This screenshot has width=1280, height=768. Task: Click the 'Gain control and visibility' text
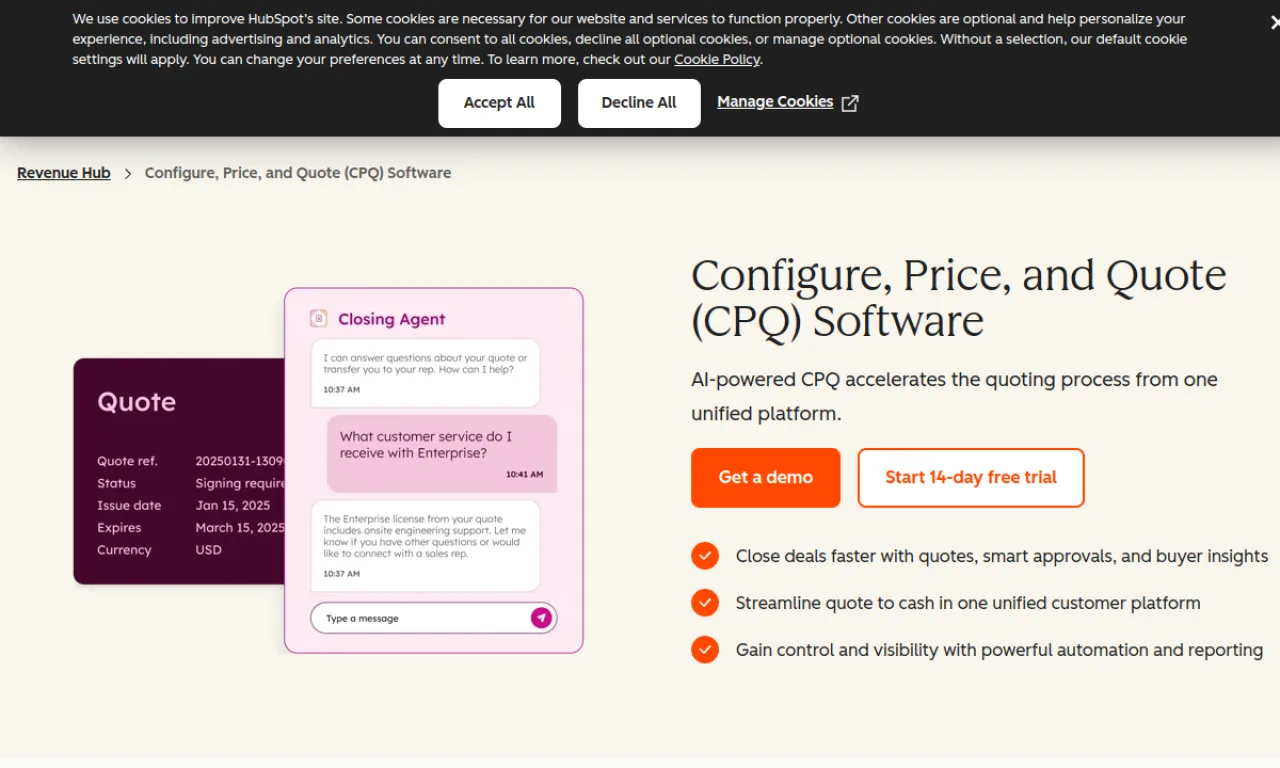point(999,650)
